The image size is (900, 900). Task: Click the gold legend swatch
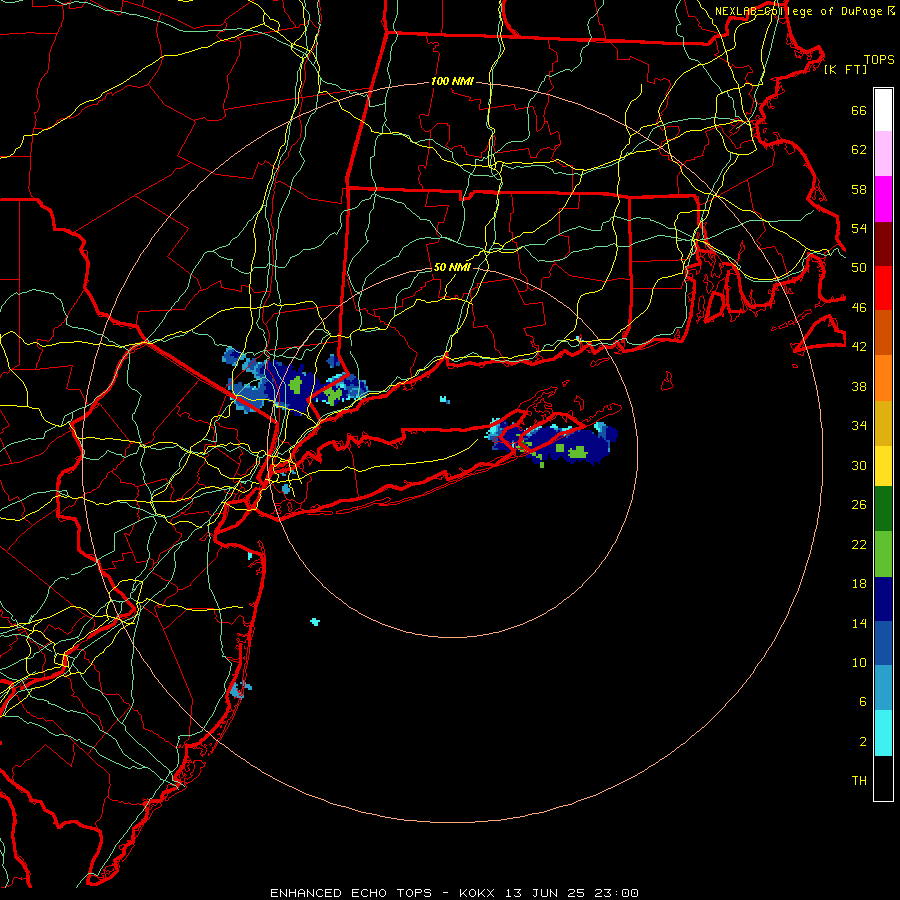tap(883, 423)
